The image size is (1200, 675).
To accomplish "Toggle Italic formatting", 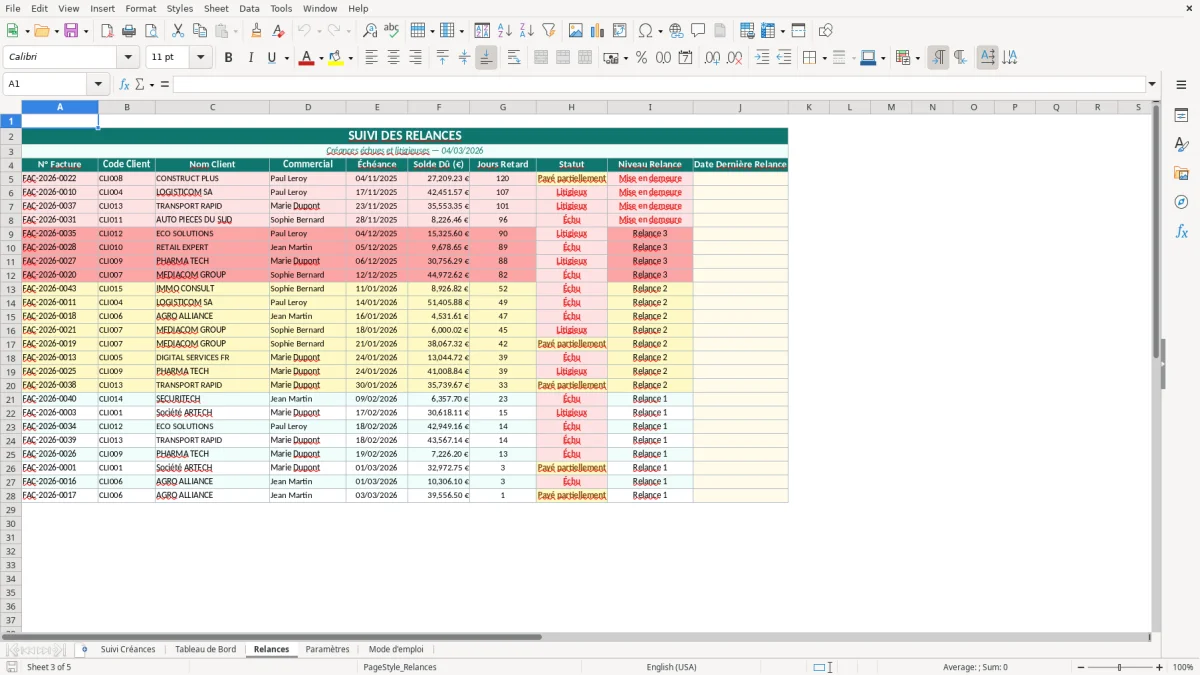I will click(250, 58).
